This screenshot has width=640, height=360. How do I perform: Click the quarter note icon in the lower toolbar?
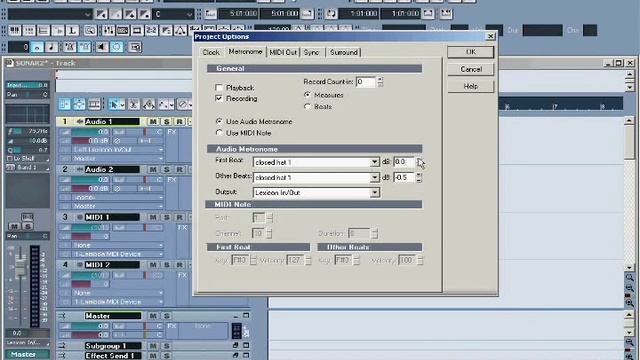pyautogui.click(x=52, y=47)
